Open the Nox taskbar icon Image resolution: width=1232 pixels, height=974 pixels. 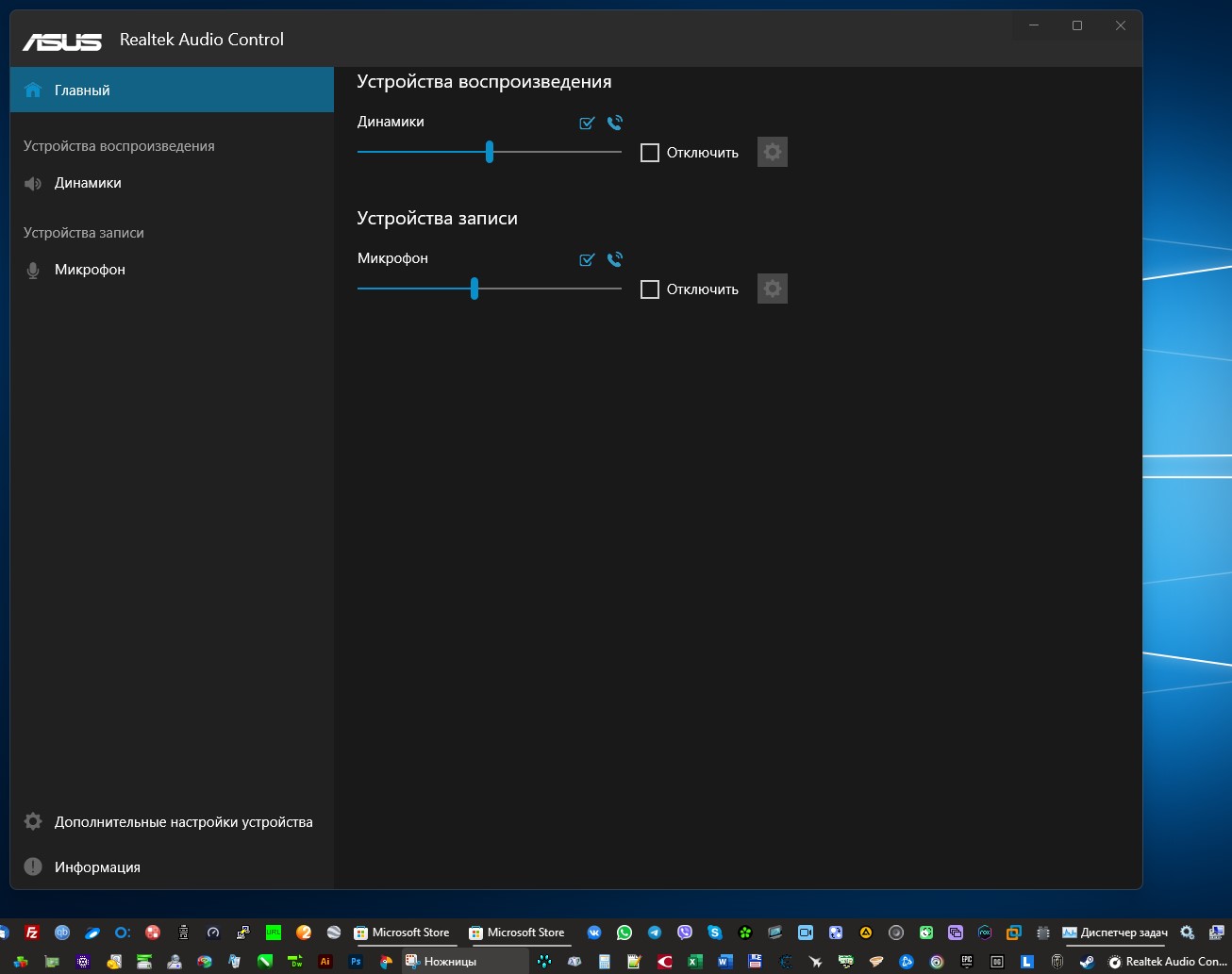pos(985,933)
